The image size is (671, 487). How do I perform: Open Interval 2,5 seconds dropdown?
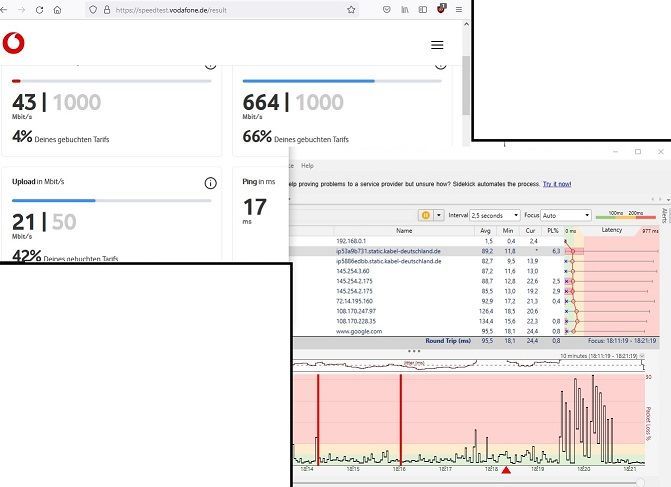(x=495, y=215)
